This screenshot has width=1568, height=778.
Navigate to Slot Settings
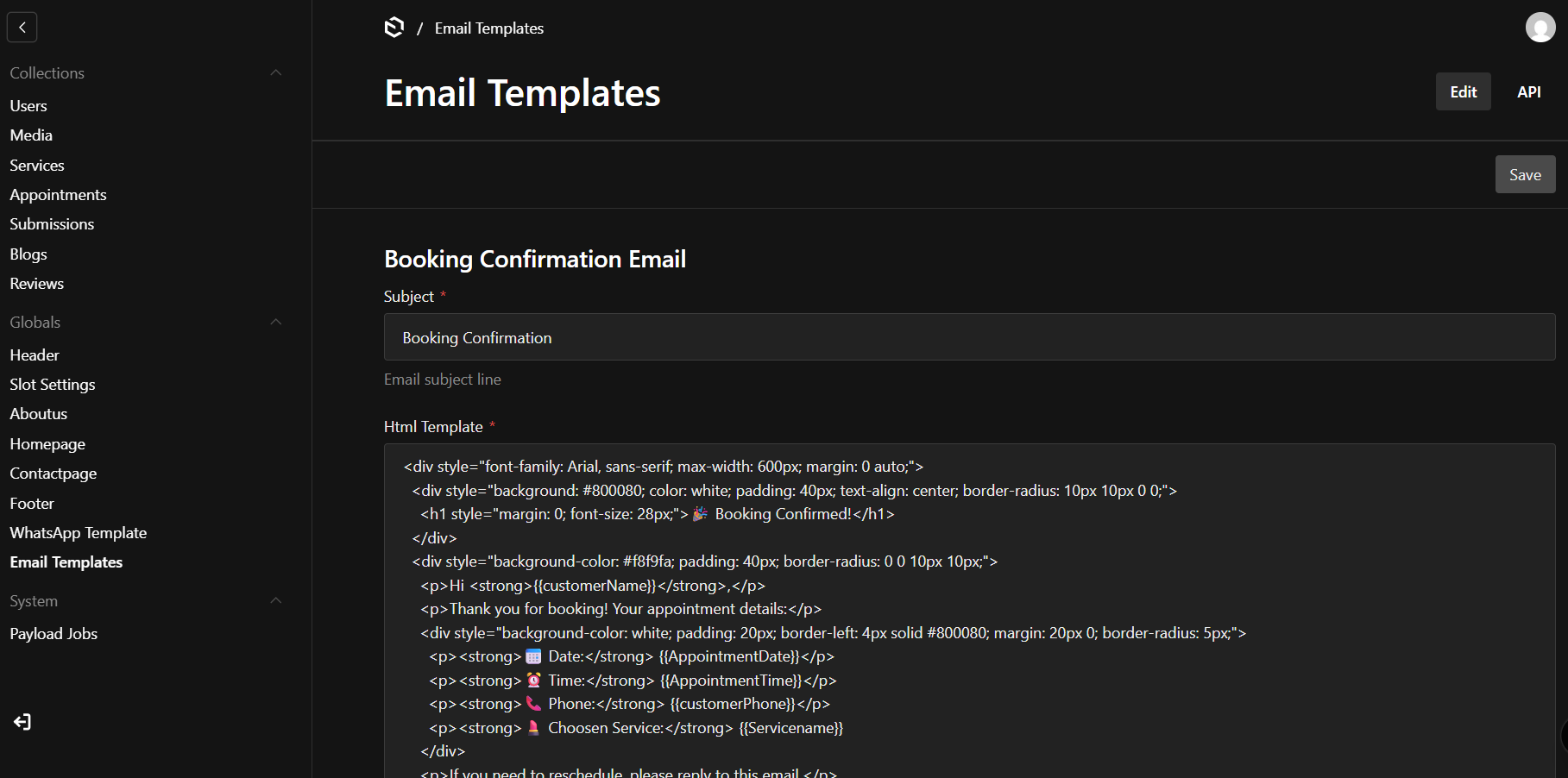click(52, 385)
